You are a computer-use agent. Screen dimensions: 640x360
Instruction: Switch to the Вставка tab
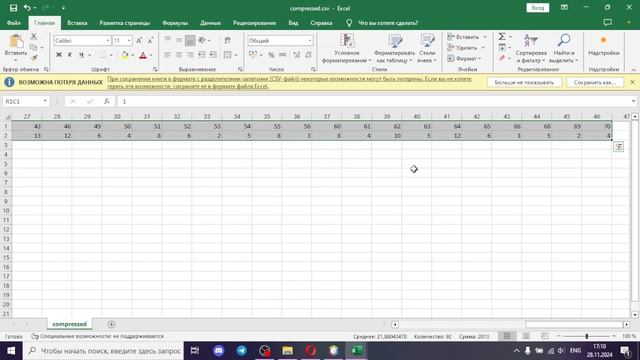(77, 23)
